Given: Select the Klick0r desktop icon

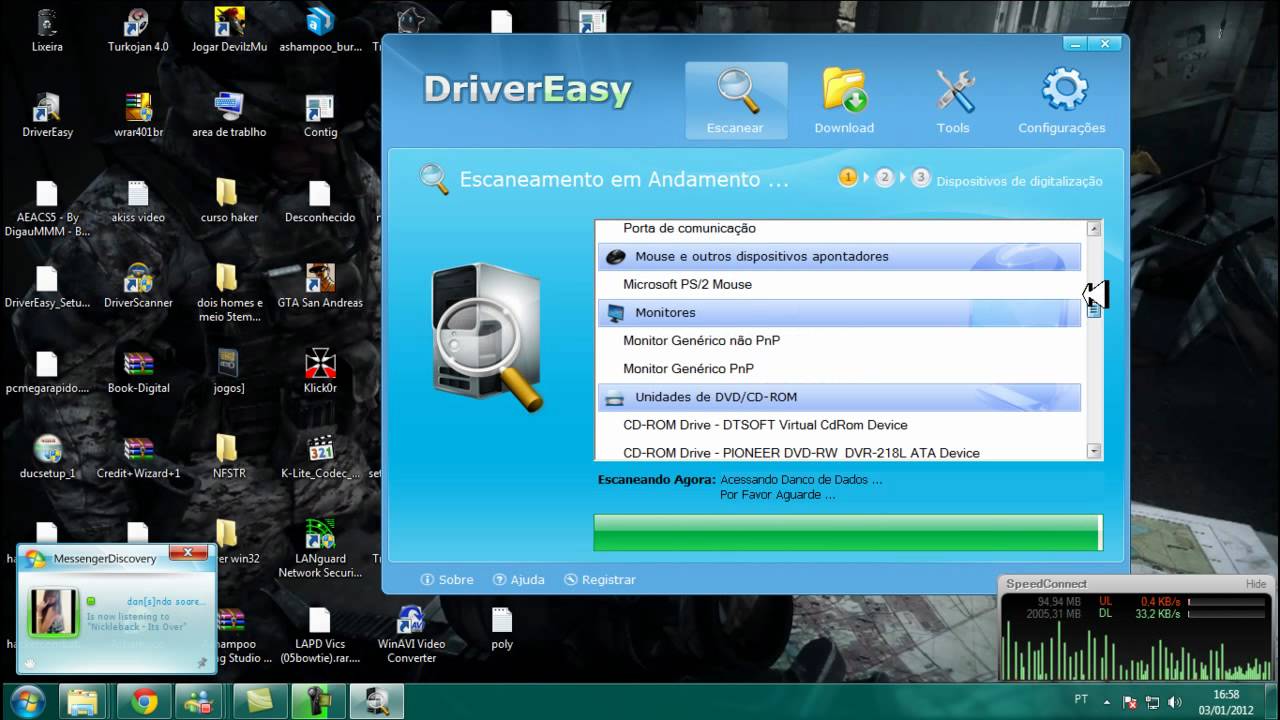Looking at the screenshot, I should (x=320, y=371).
